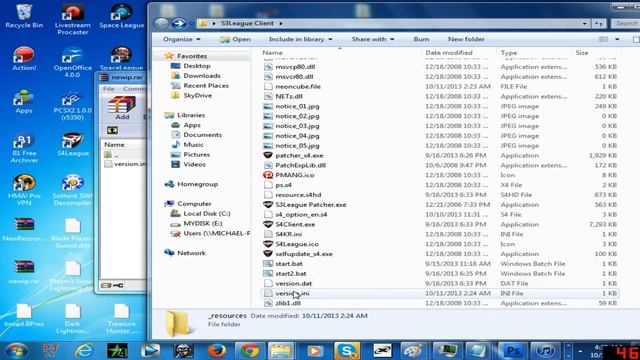The height and width of the screenshot is (360, 640).
Task: Open the Organize dropdown menu
Action: [x=182, y=39]
